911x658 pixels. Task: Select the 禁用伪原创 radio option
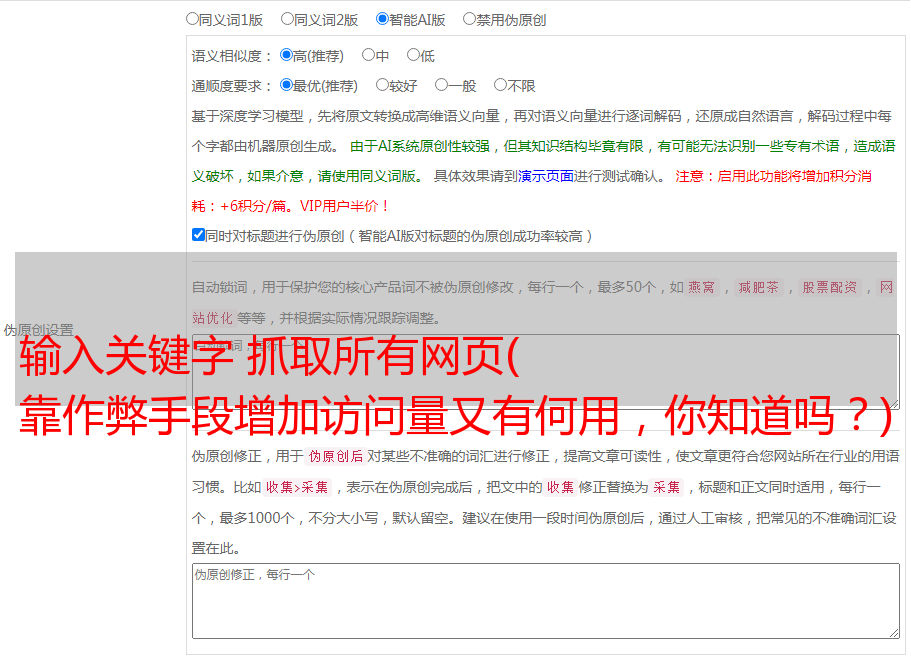[469, 19]
